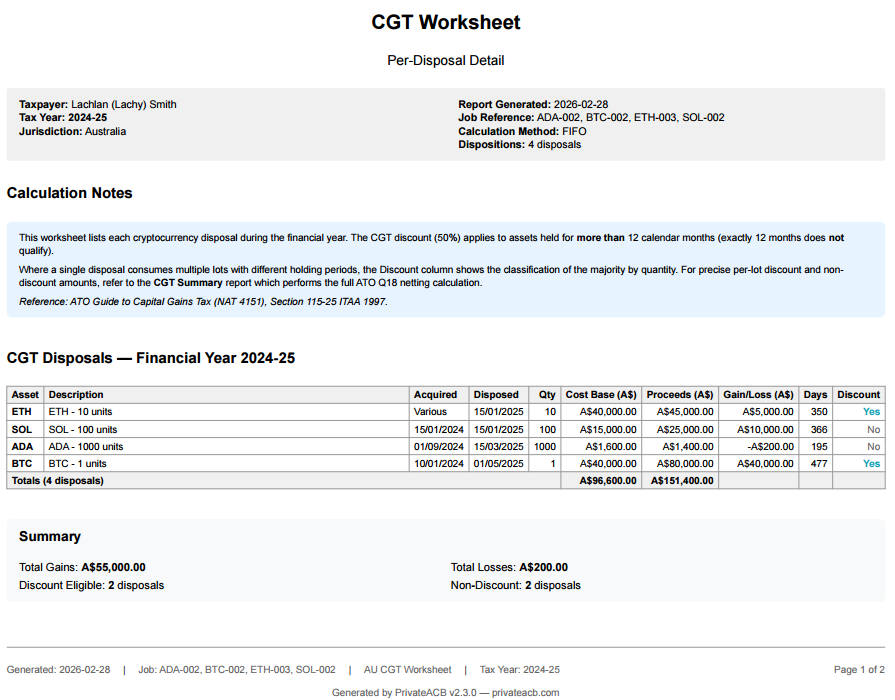The width and height of the screenshot is (895, 700).
Task: Click the 'Calculation Notes' heading
Action: [x=70, y=193]
